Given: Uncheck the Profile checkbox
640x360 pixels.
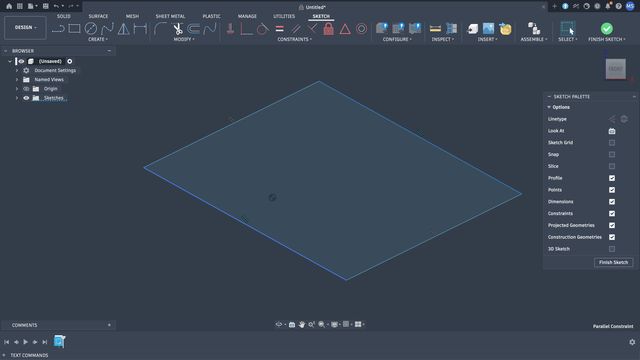Looking at the screenshot, I should coord(611,178).
